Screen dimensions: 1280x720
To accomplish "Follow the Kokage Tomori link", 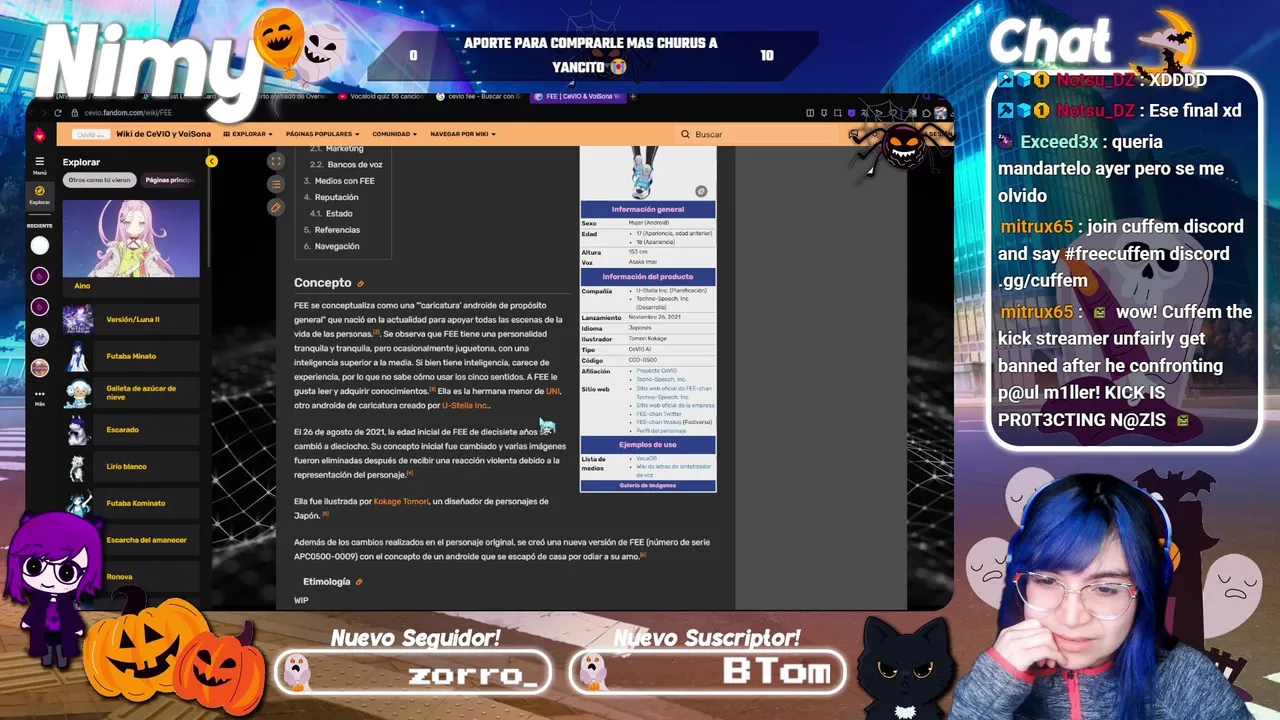I will (x=401, y=501).
